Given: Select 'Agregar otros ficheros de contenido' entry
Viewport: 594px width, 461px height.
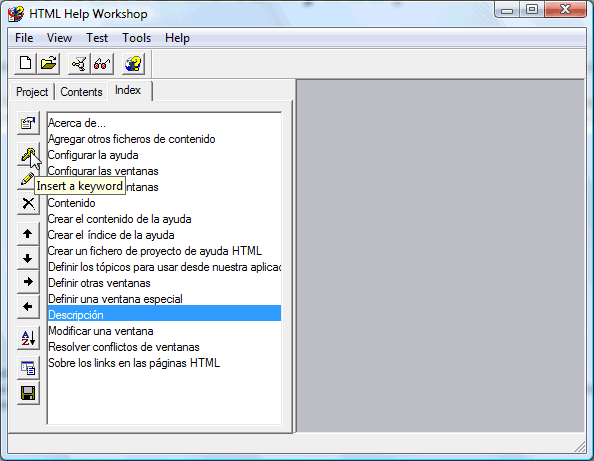Looking at the screenshot, I should pos(164,139).
